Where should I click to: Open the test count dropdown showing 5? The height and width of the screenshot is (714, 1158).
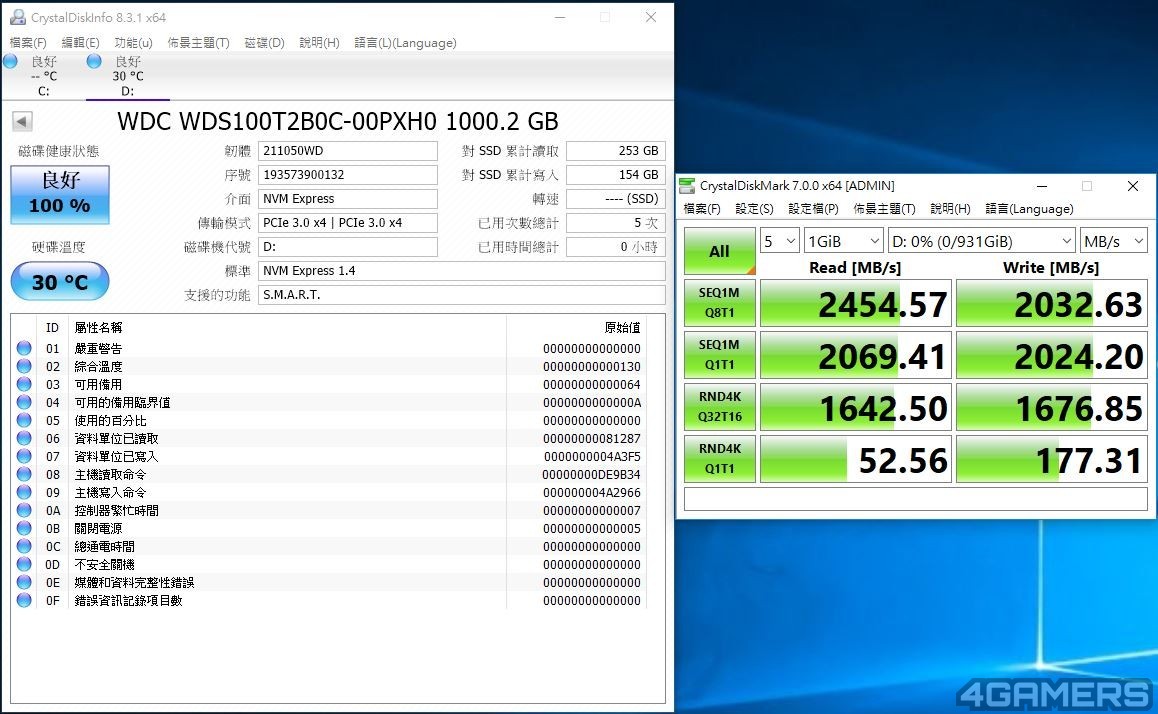click(x=780, y=241)
